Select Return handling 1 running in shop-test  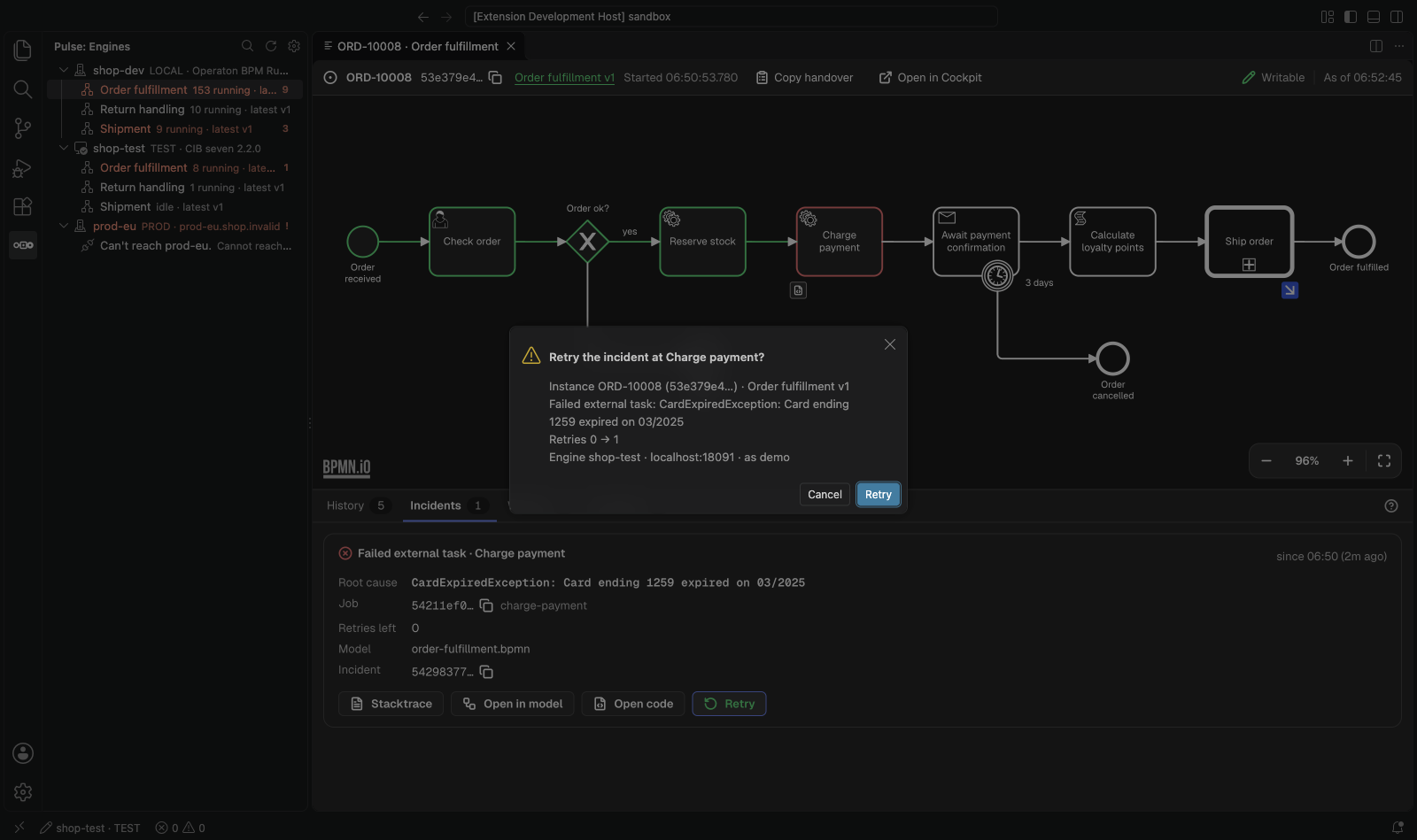point(175,187)
